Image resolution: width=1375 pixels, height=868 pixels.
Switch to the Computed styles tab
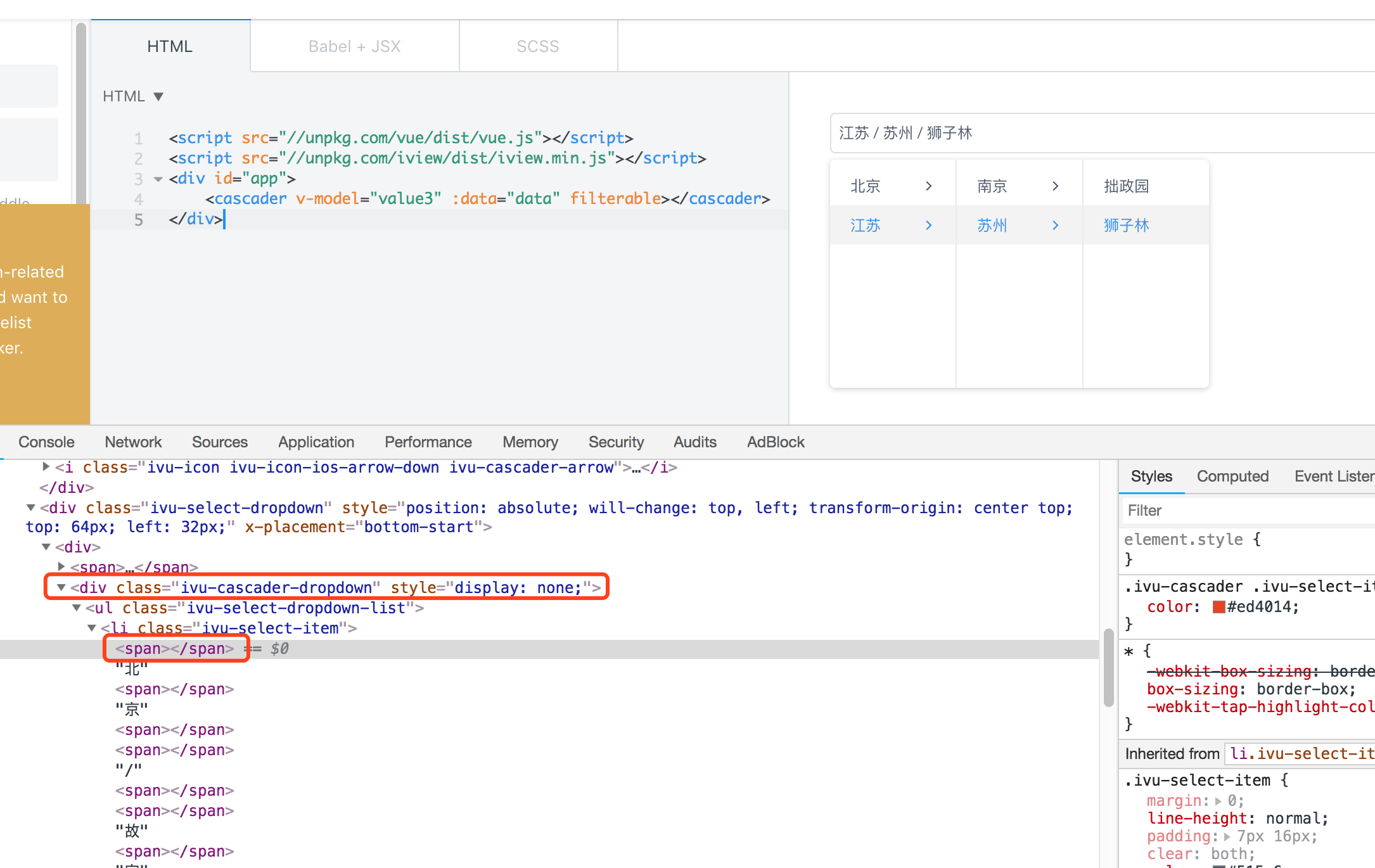(x=1232, y=476)
